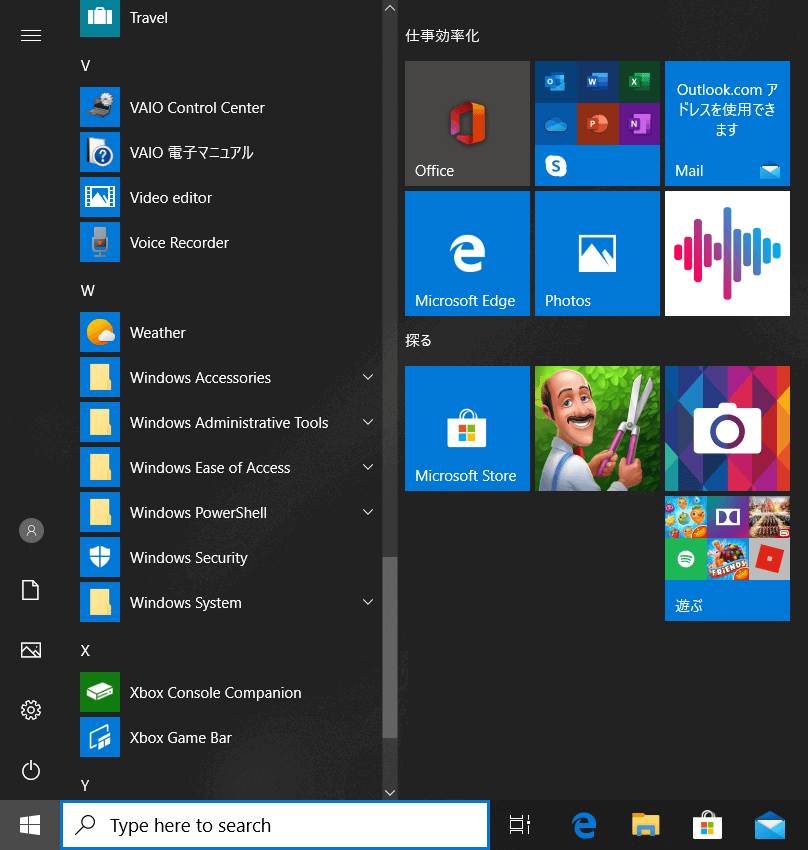Open Candy Crush Friends in 遊ぶ folder
The height and width of the screenshot is (850, 808).
(728, 559)
